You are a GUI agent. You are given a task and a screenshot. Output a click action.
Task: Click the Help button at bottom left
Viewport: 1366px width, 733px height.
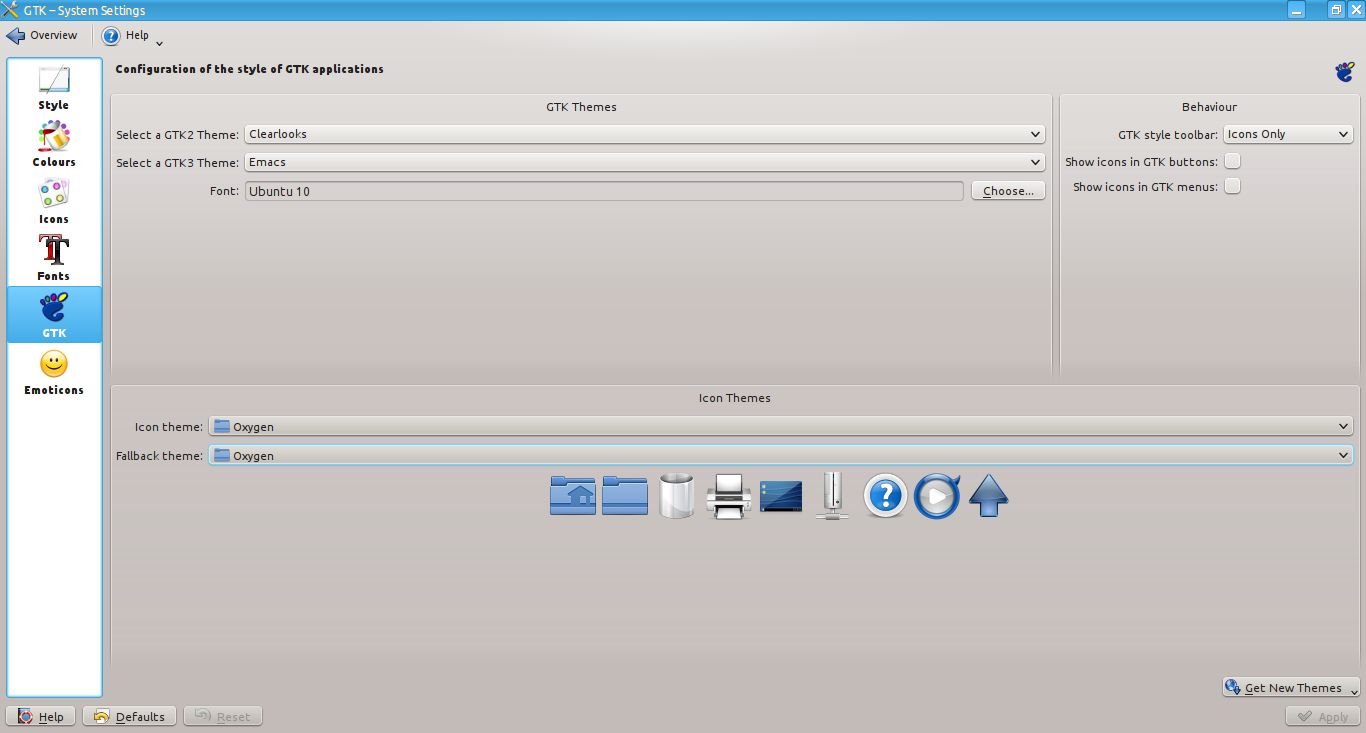tap(41, 716)
